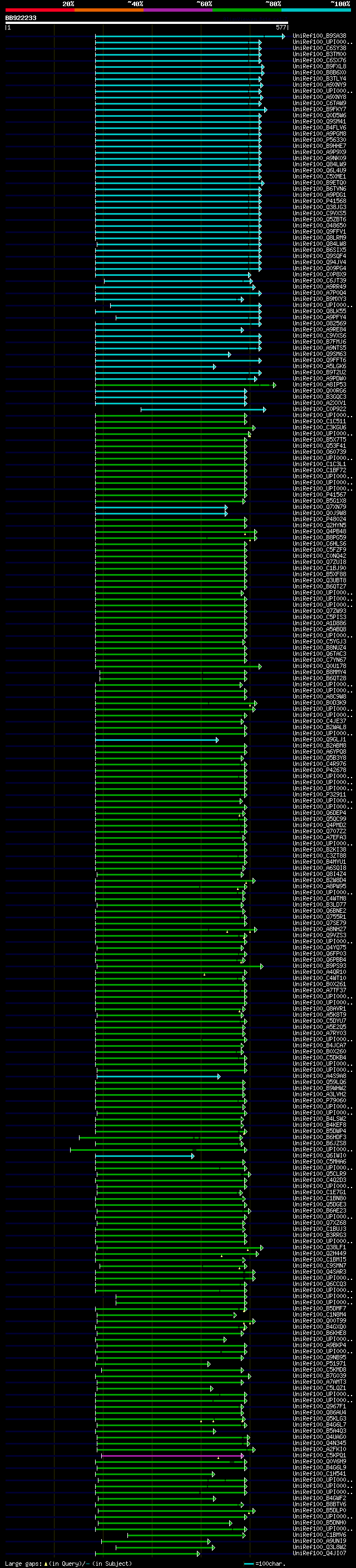The height and width of the screenshot is (1568, 356).
Task: Select the UniRef100_C1H541 hit label
Action: [319, 1473]
